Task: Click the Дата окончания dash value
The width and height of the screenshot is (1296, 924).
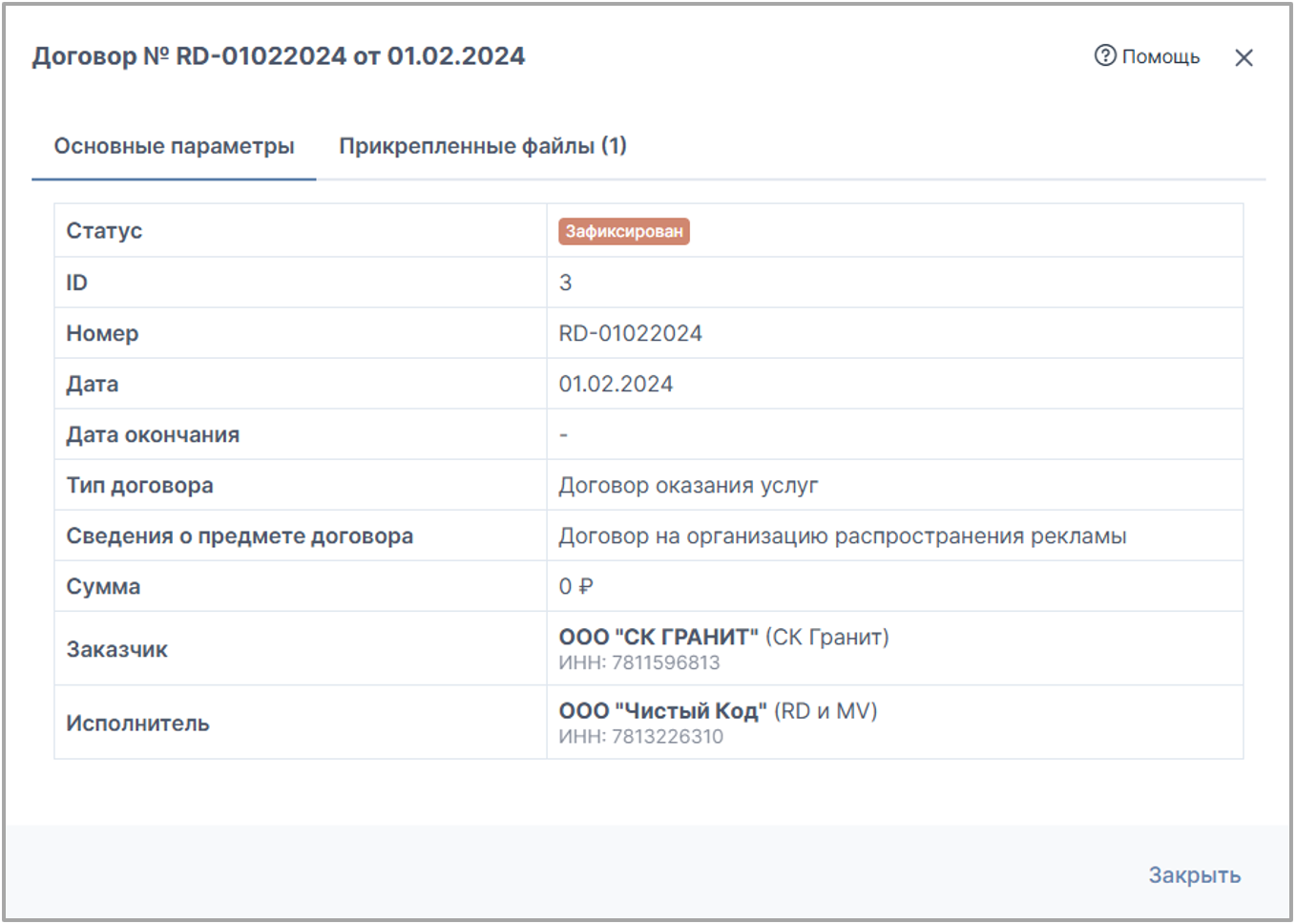Action: (x=564, y=435)
